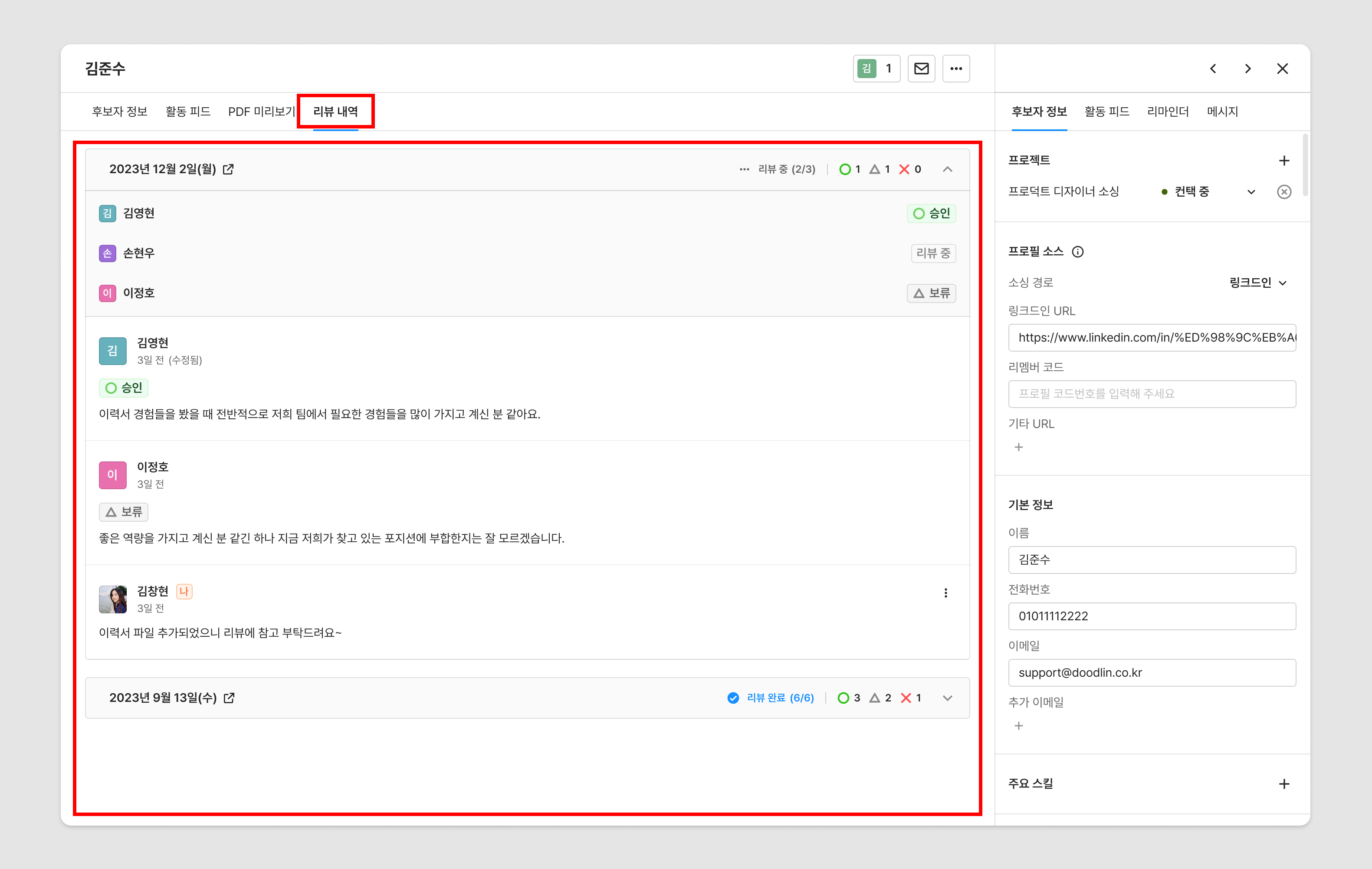Add a 주요 스킬 with plus icon
Viewport: 1372px width, 869px height.
(x=1283, y=784)
